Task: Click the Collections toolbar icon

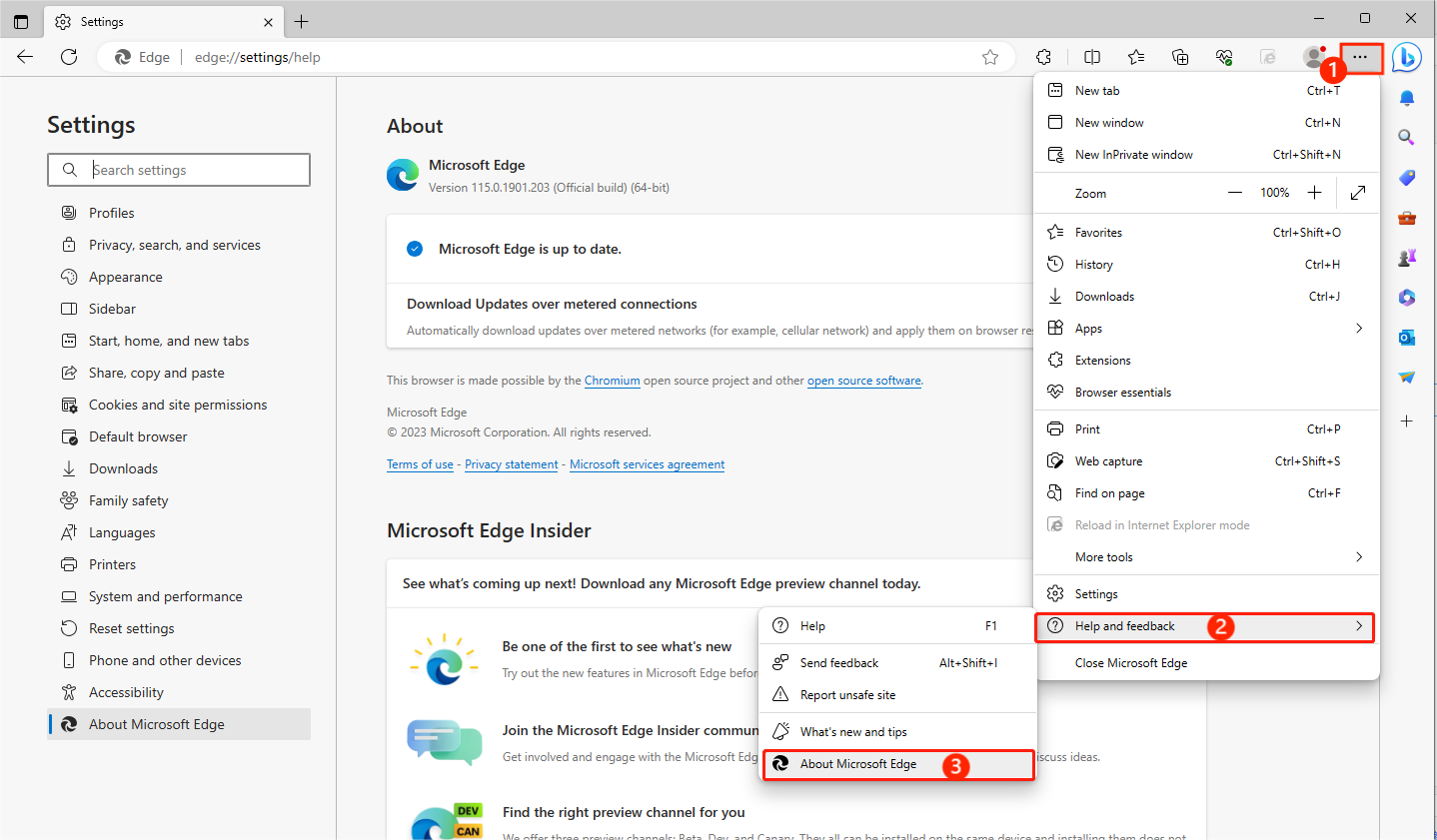Action: (x=1180, y=57)
